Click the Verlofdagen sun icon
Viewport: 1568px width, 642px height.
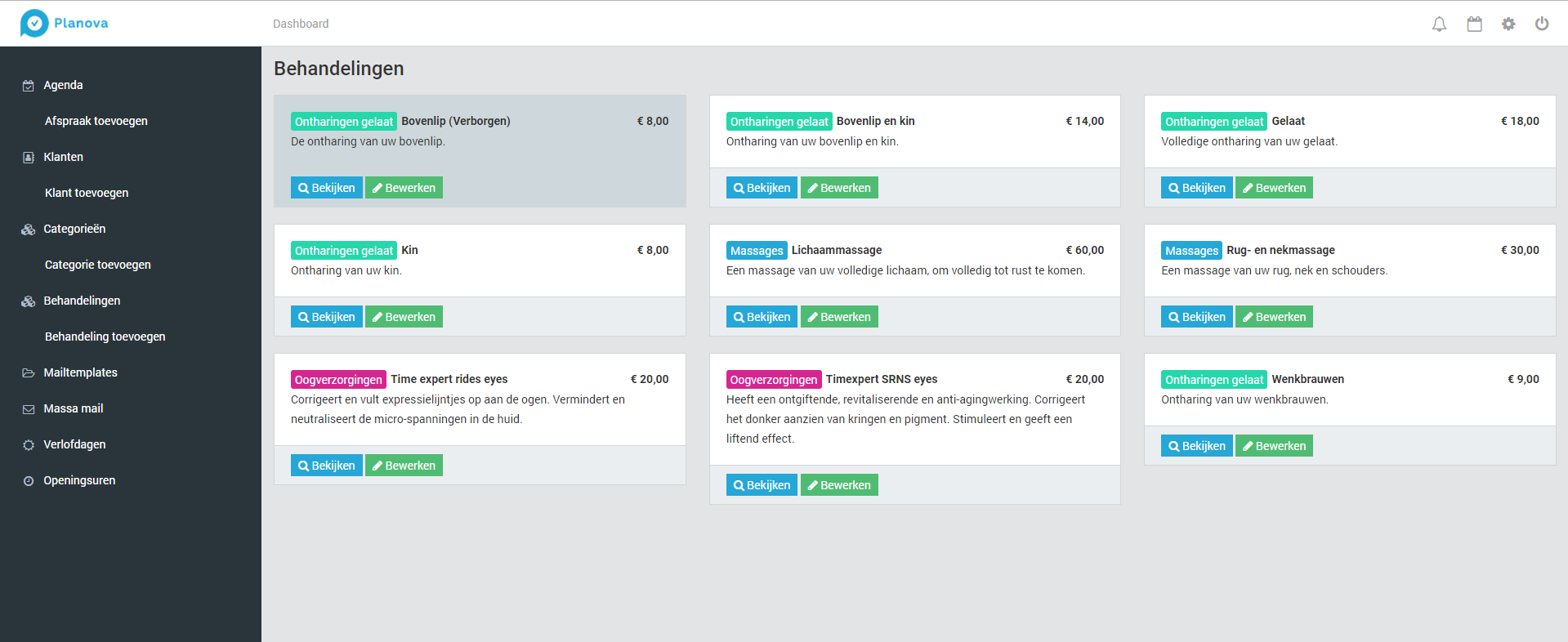[29, 445]
